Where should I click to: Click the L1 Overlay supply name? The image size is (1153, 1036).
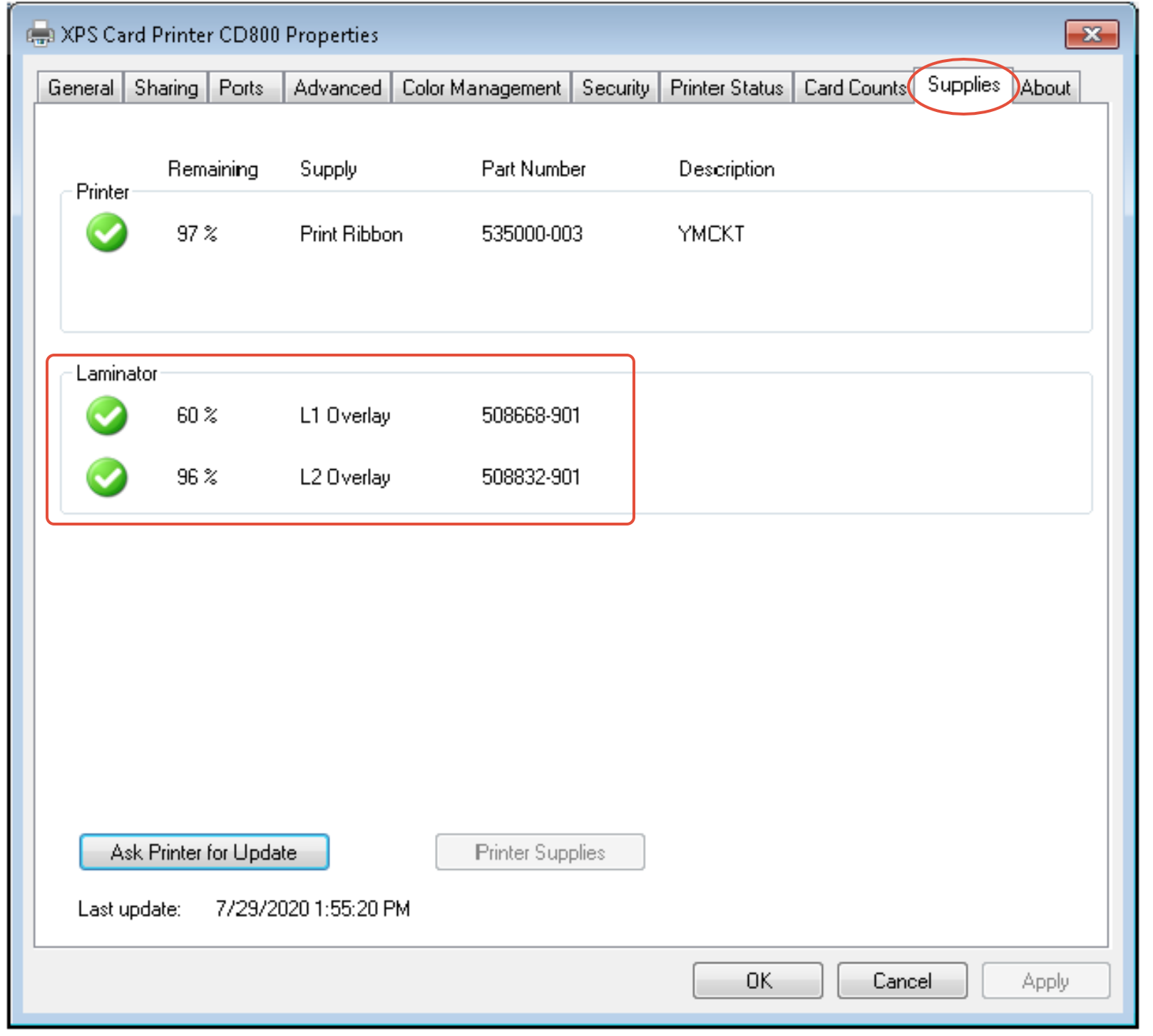click(345, 416)
